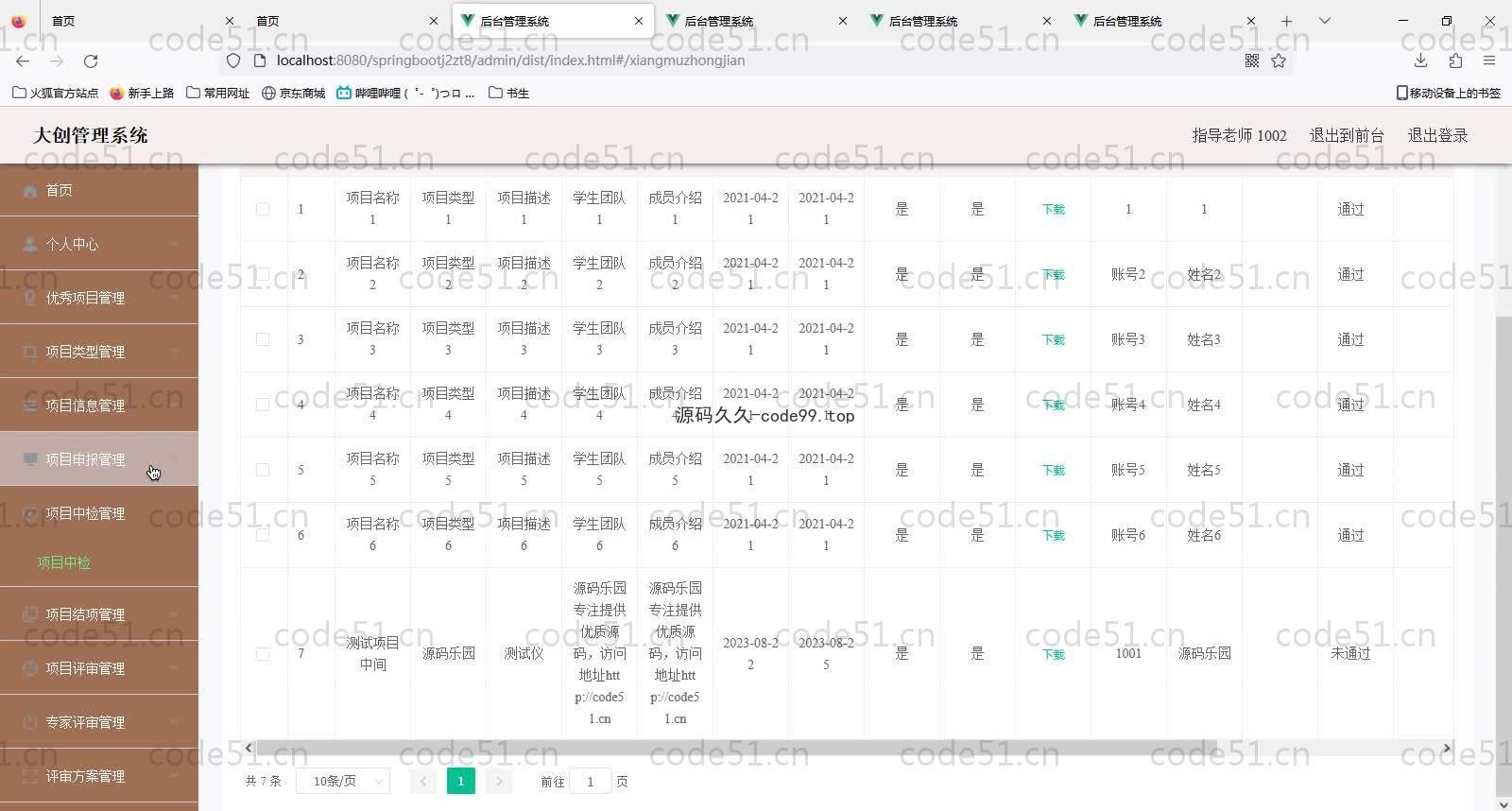Screen dimensions: 1512x811
Task: Click the user icon beside 个人中心
Action: coord(30,244)
